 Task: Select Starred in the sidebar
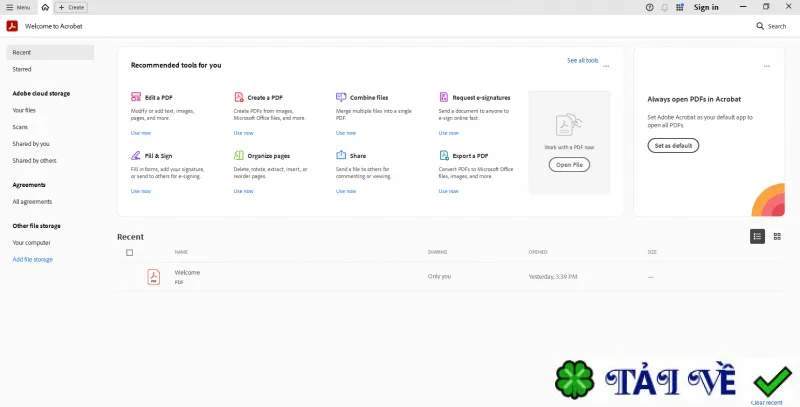click(x=22, y=69)
